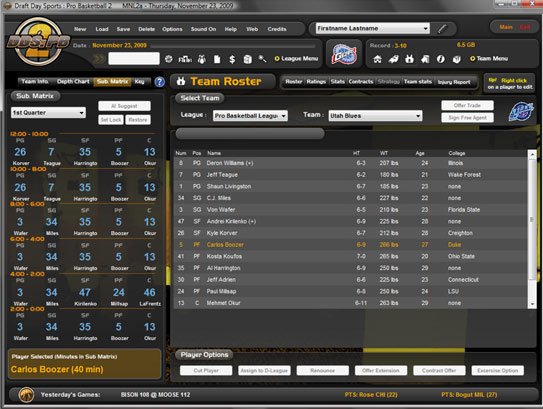Open the basketball league icon
This screenshot has height=409, width=543.
tap(169, 59)
